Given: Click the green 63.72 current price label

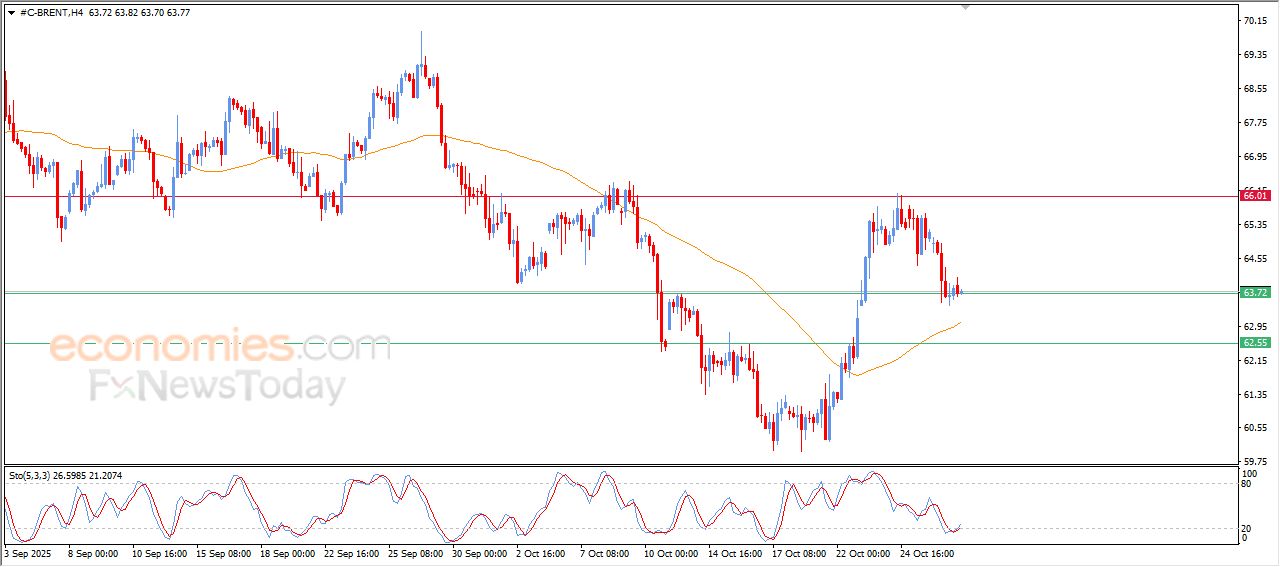Looking at the screenshot, I should pos(1254,292).
